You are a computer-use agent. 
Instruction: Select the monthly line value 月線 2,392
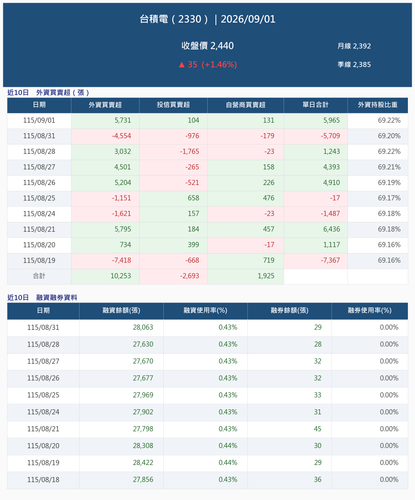pyautogui.click(x=354, y=46)
